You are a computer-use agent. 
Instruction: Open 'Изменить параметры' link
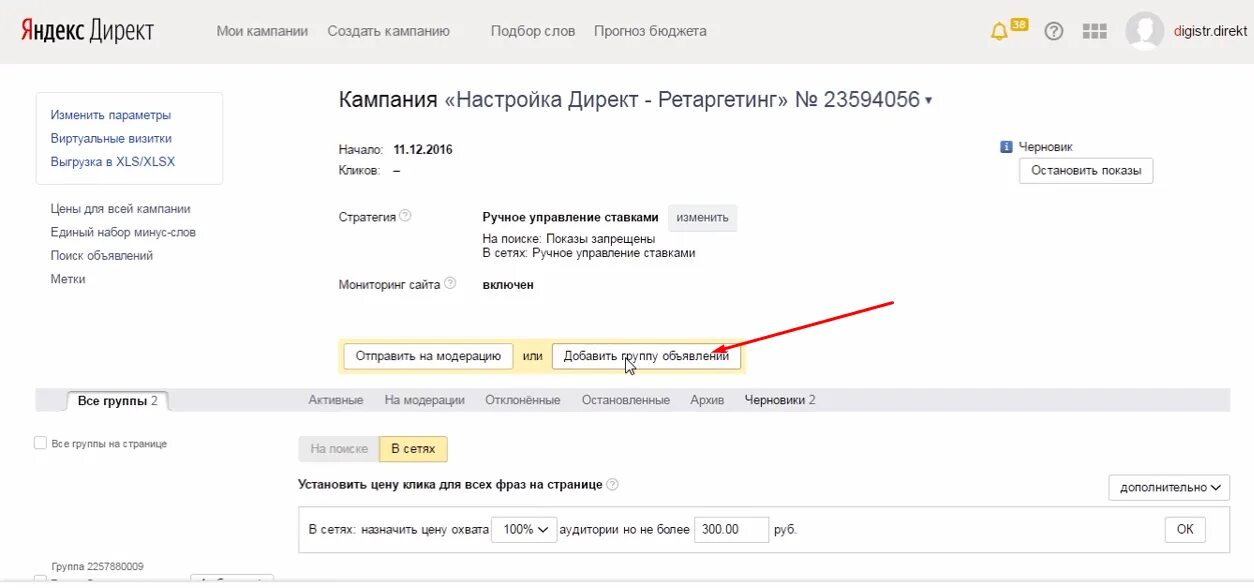point(111,115)
